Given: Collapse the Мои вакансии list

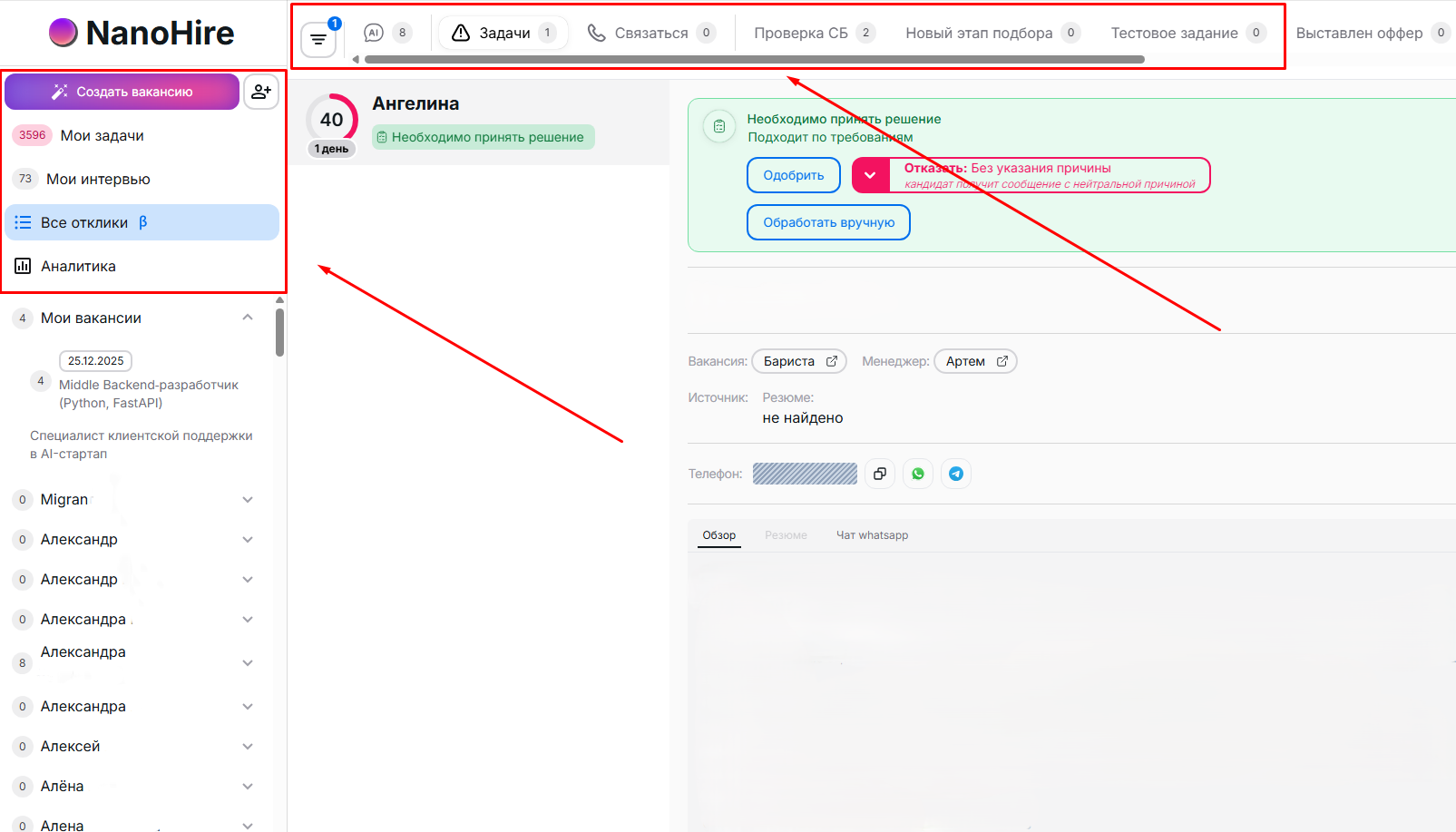Looking at the screenshot, I should [248, 318].
